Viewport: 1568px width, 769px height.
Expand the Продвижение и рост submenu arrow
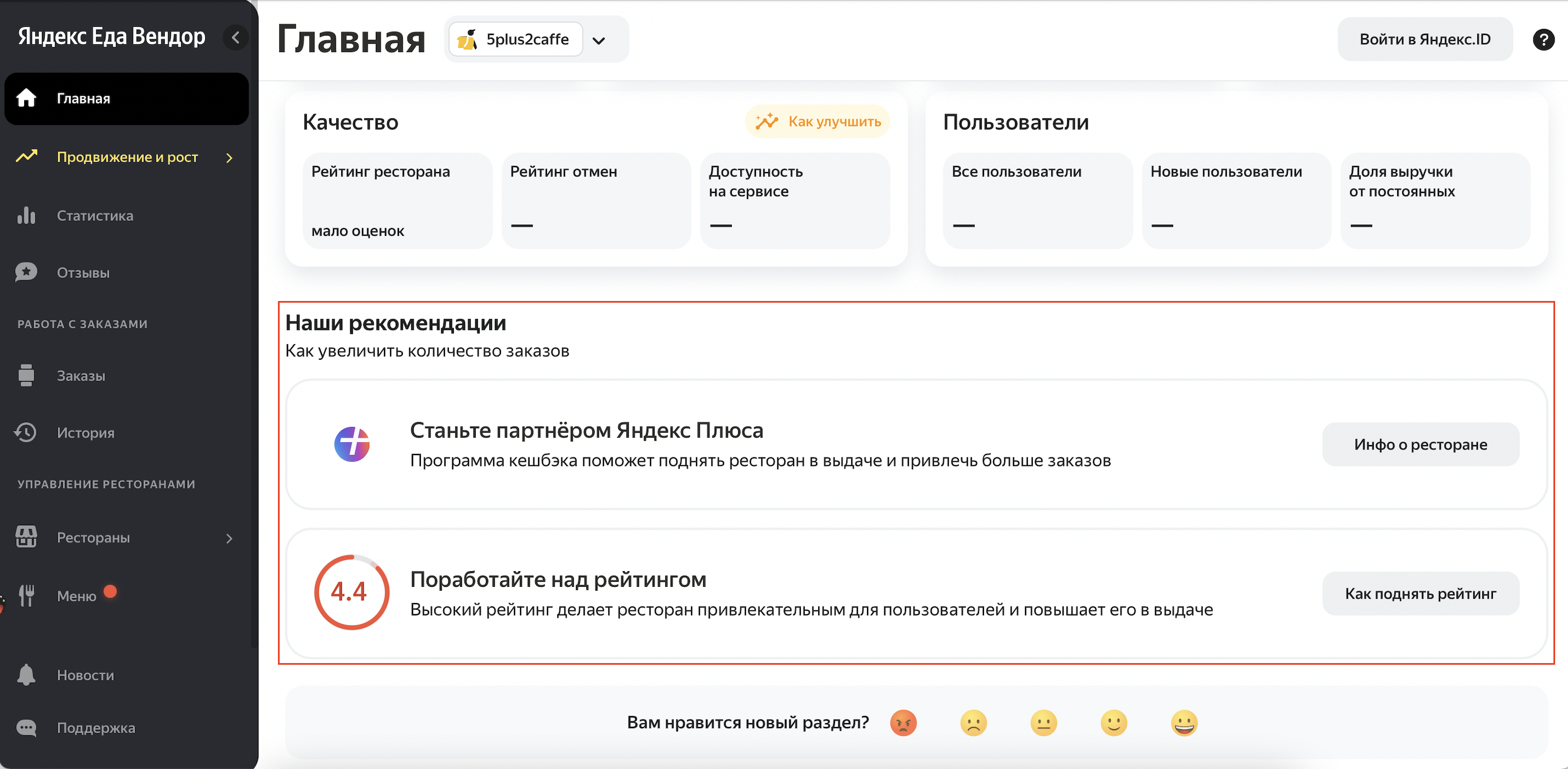click(x=229, y=157)
